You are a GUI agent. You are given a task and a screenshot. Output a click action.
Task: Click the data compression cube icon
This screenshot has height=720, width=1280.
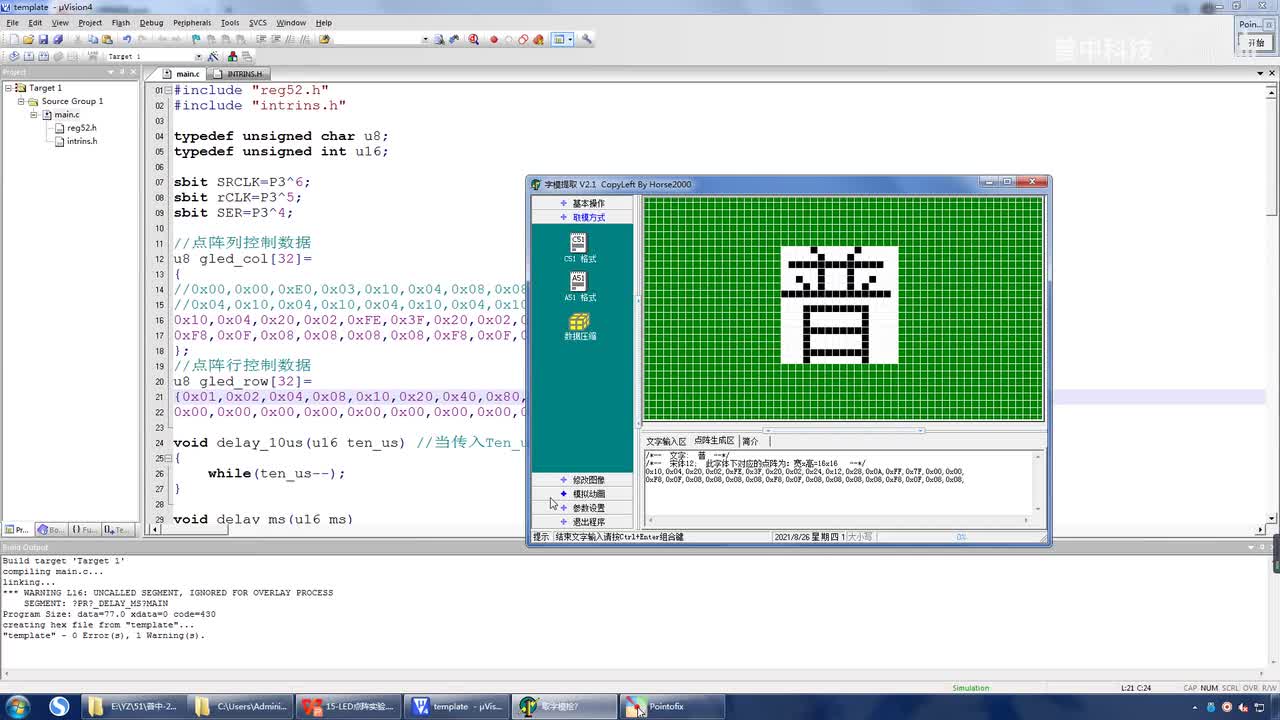579,326
